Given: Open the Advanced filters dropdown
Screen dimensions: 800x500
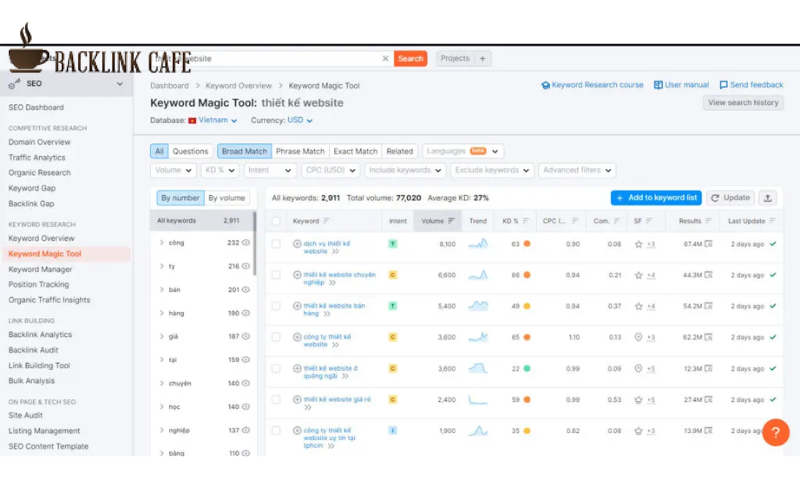Looking at the screenshot, I should pyautogui.click(x=577, y=170).
